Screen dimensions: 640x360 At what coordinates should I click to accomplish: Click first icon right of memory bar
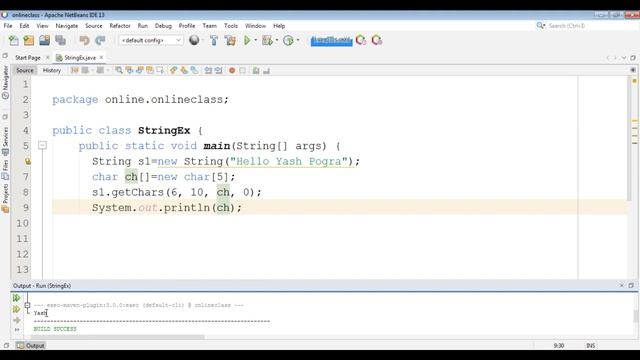coord(361,40)
